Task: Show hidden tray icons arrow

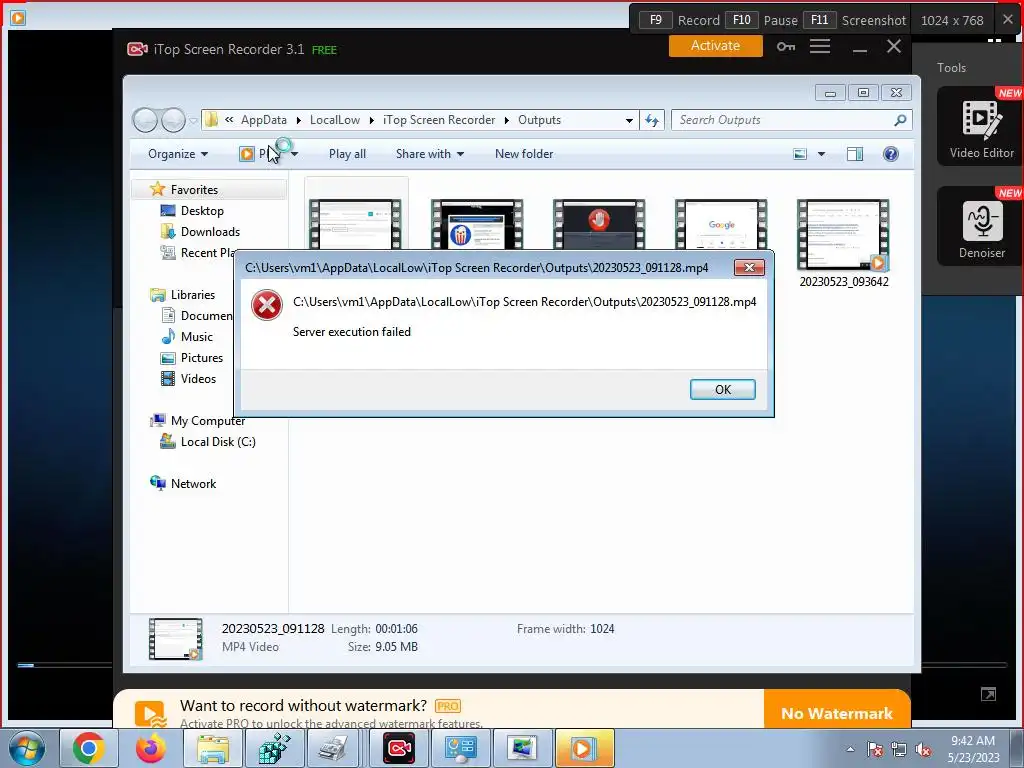Action: [x=850, y=749]
